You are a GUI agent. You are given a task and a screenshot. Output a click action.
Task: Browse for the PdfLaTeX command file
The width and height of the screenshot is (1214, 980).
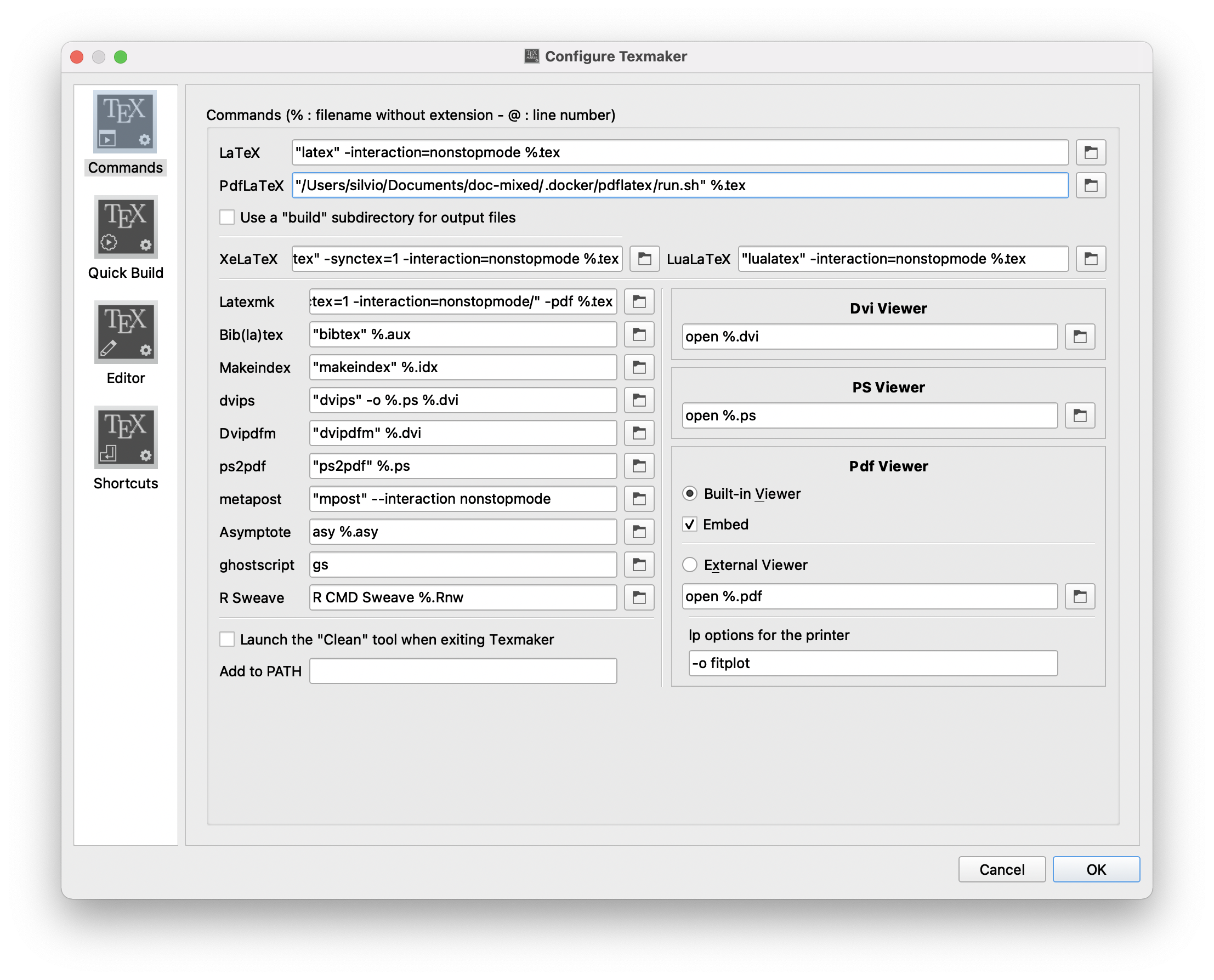[x=1090, y=185]
